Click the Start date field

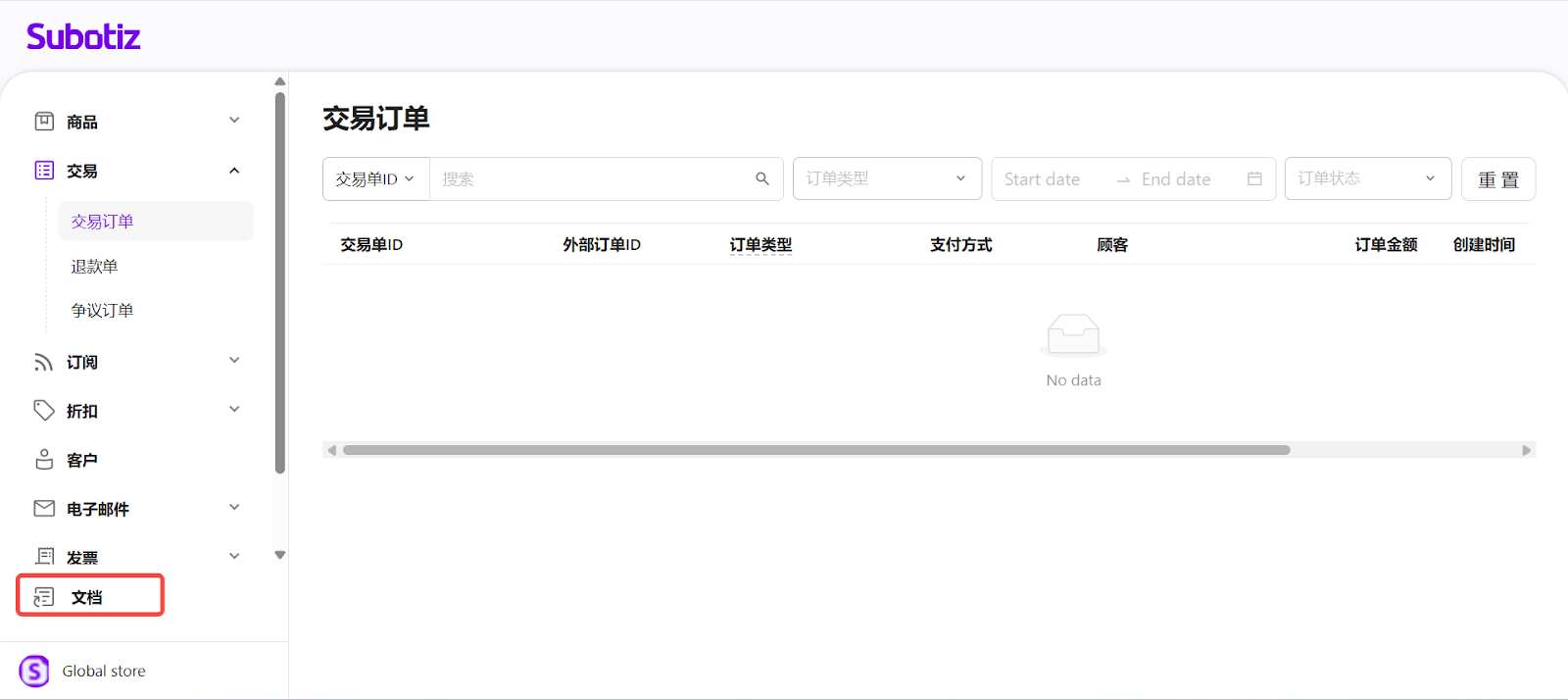[x=1043, y=179]
